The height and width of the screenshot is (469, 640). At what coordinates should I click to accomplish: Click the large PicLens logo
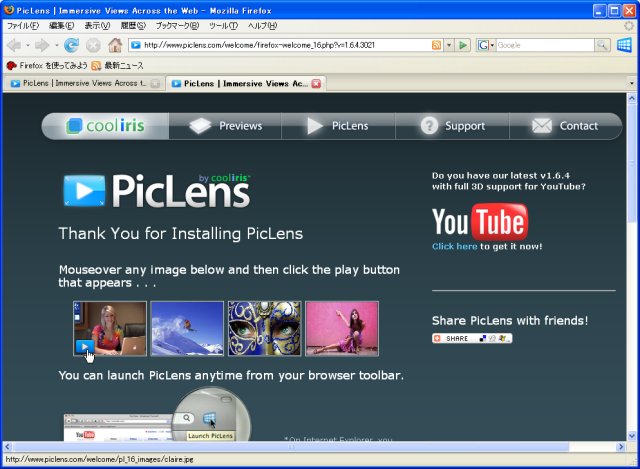(157, 191)
